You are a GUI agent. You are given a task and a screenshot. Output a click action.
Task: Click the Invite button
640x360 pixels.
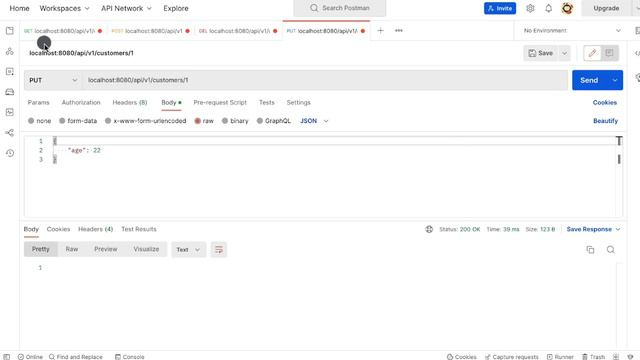coord(500,8)
